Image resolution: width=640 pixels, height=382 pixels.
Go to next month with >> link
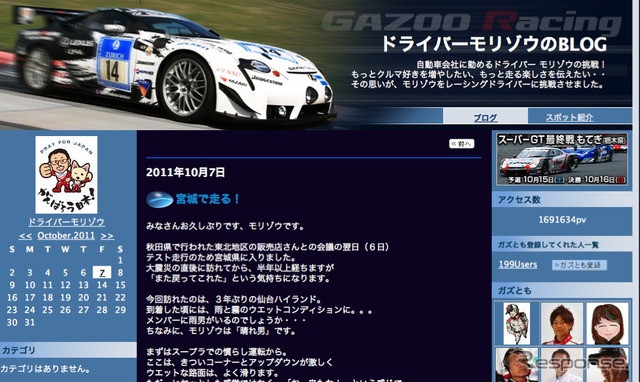(x=107, y=236)
